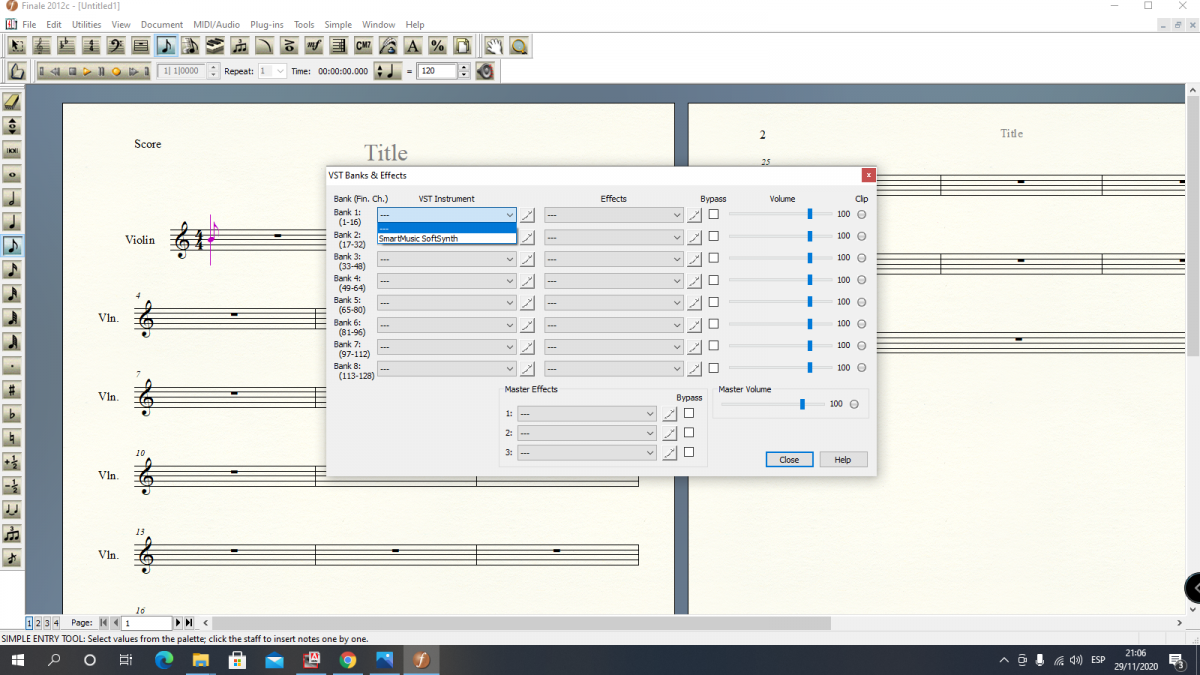Toggle Bypass checkbox for Bank 5

[713, 302]
